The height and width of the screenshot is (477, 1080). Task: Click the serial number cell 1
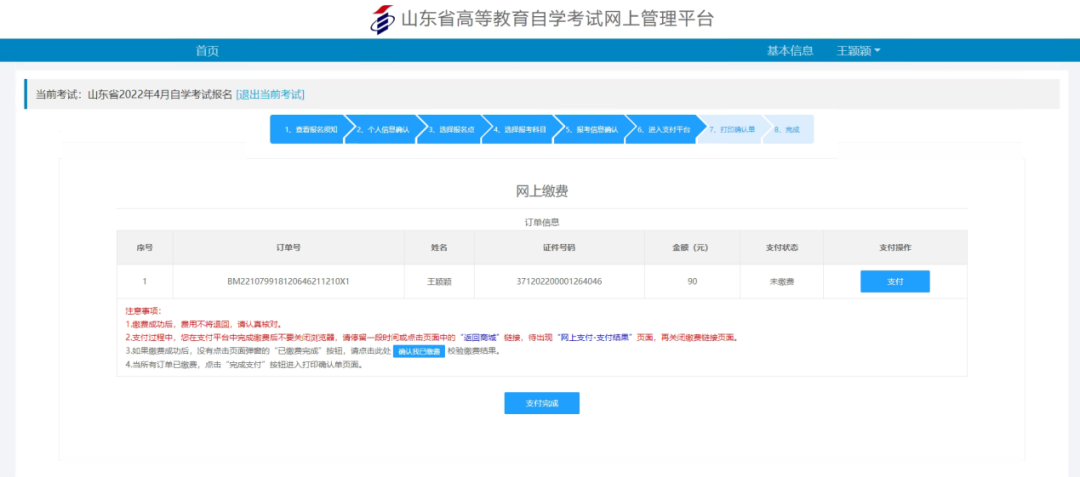[x=145, y=282]
